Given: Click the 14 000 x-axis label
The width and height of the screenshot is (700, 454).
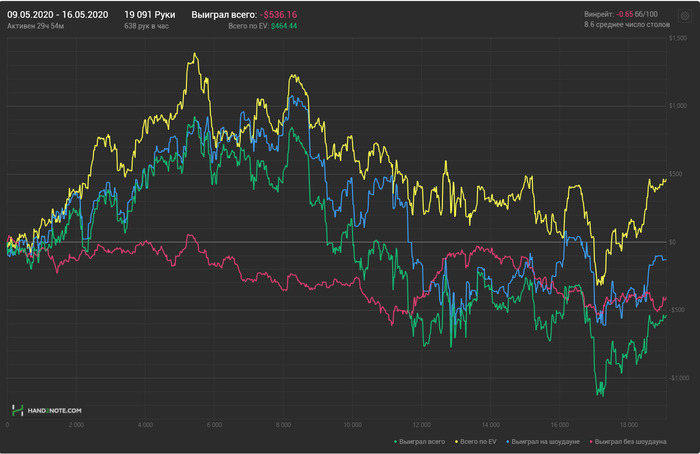Looking at the screenshot, I should pyautogui.click(x=491, y=425).
